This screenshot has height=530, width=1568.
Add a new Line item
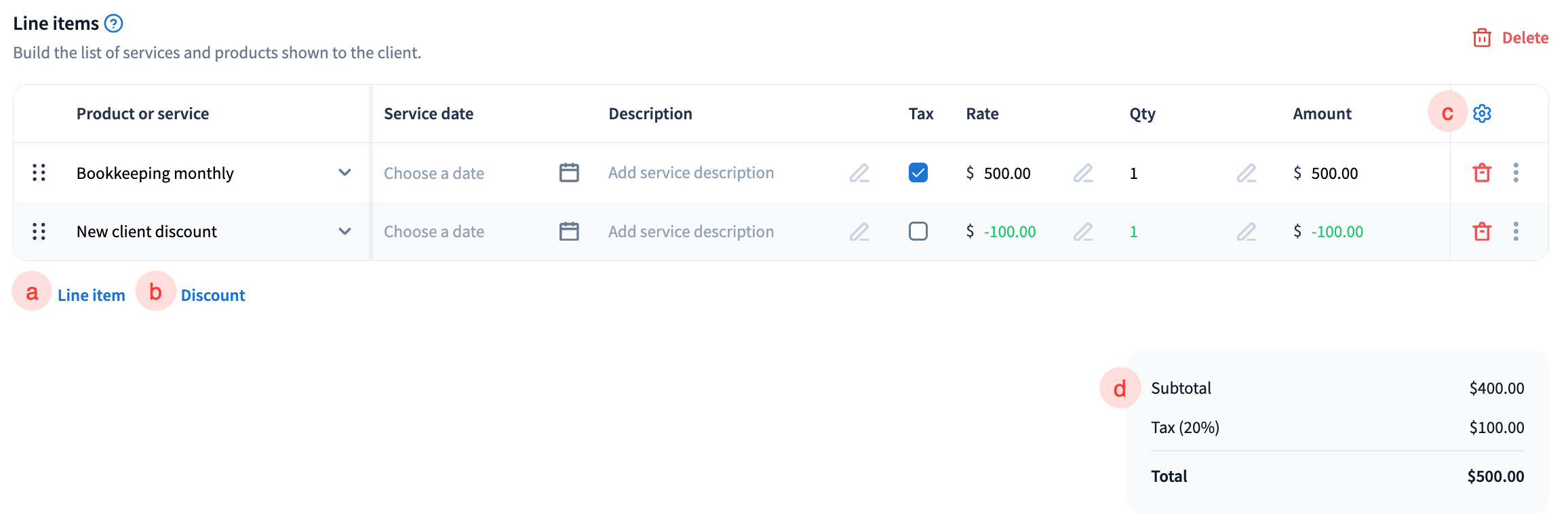[x=91, y=295]
